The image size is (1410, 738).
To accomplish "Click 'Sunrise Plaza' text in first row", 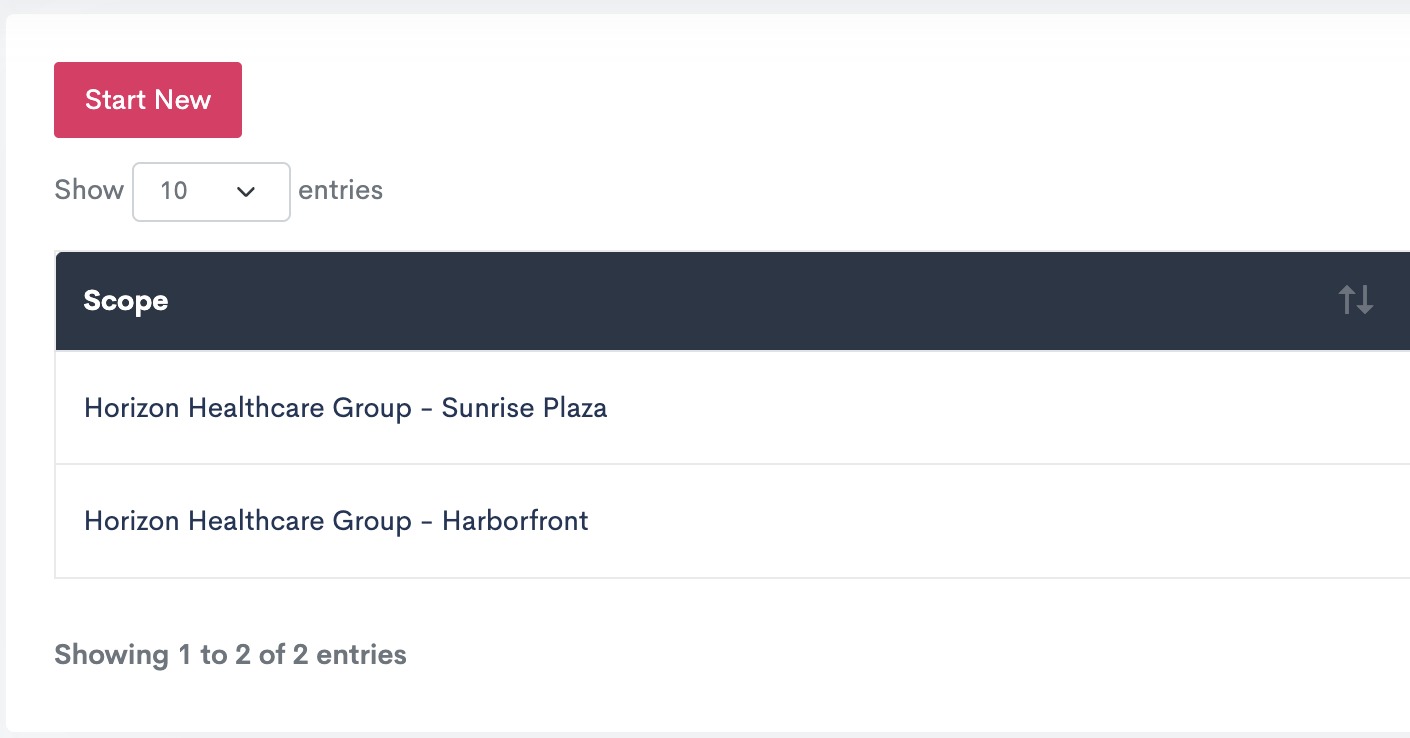I will point(524,408).
